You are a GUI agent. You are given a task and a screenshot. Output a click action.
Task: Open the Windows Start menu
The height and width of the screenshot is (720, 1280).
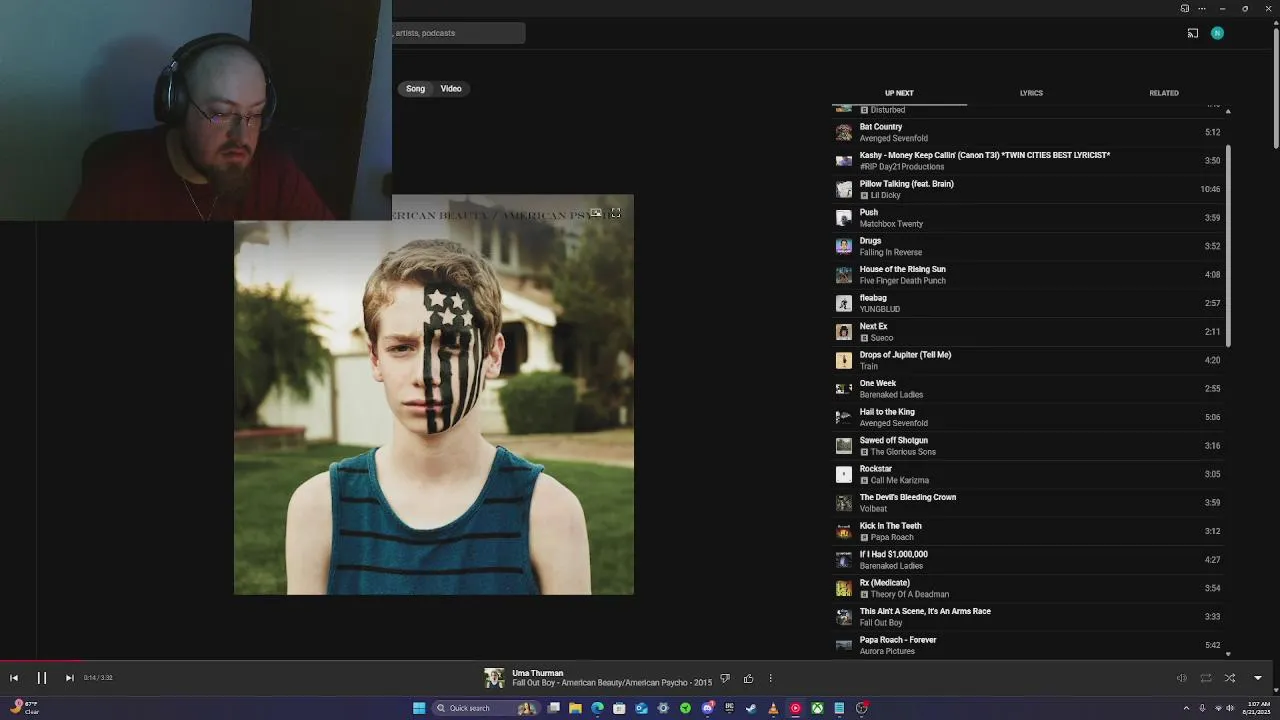(x=419, y=708)
